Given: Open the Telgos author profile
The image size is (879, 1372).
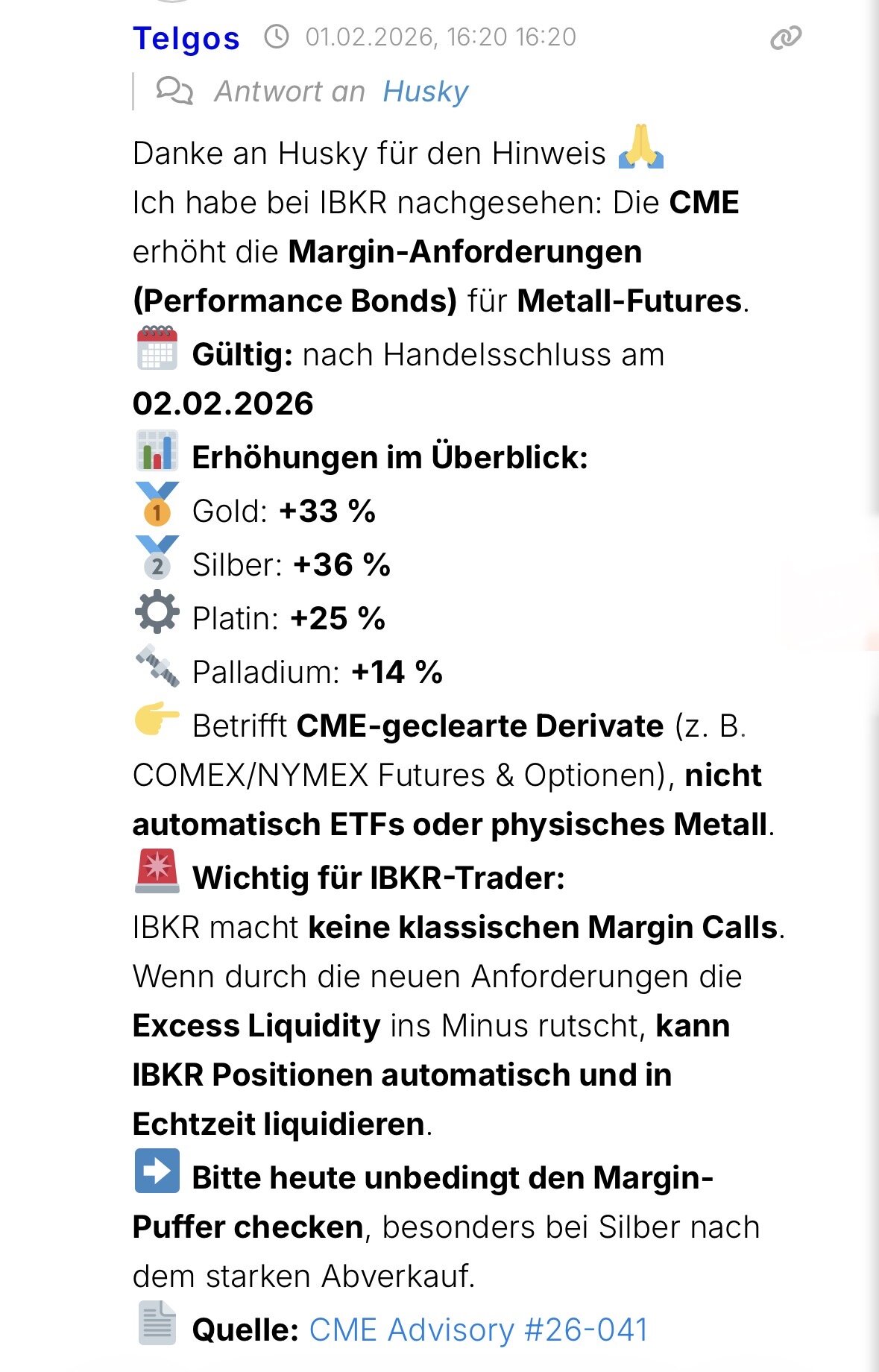Looking at the screenshot, I should tap(186, 38).
